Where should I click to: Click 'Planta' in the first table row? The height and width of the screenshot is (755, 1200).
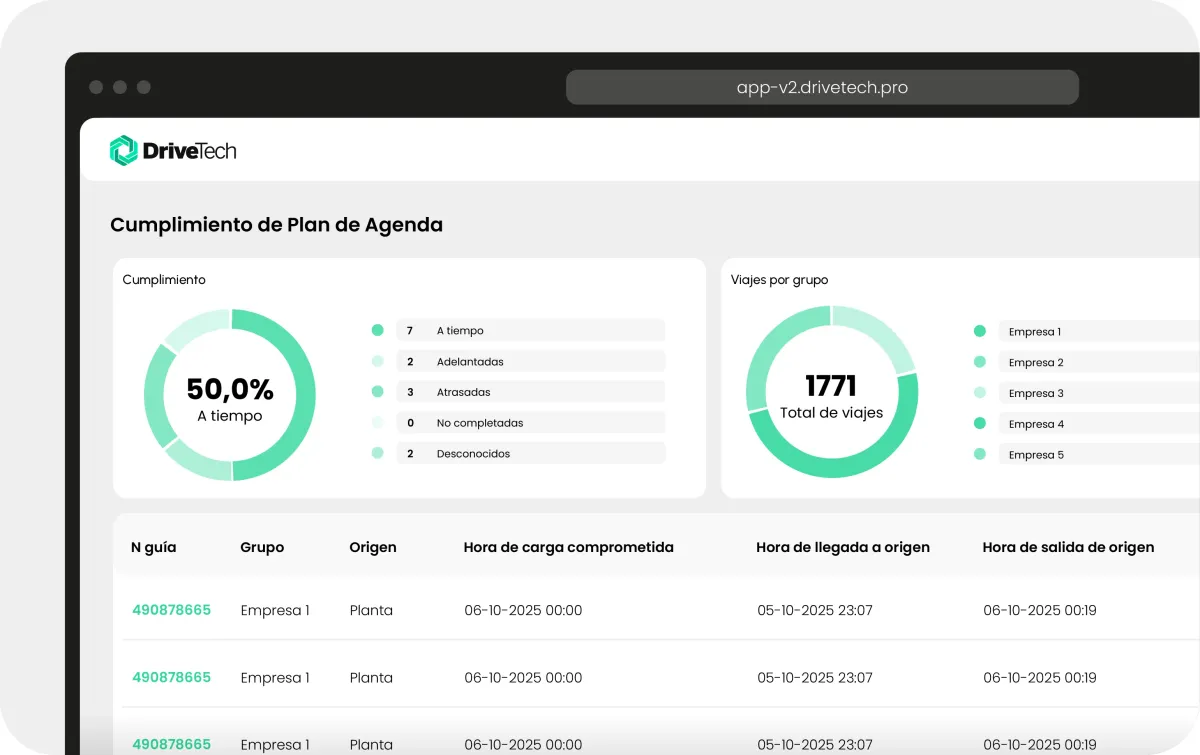tap(371, 610)
